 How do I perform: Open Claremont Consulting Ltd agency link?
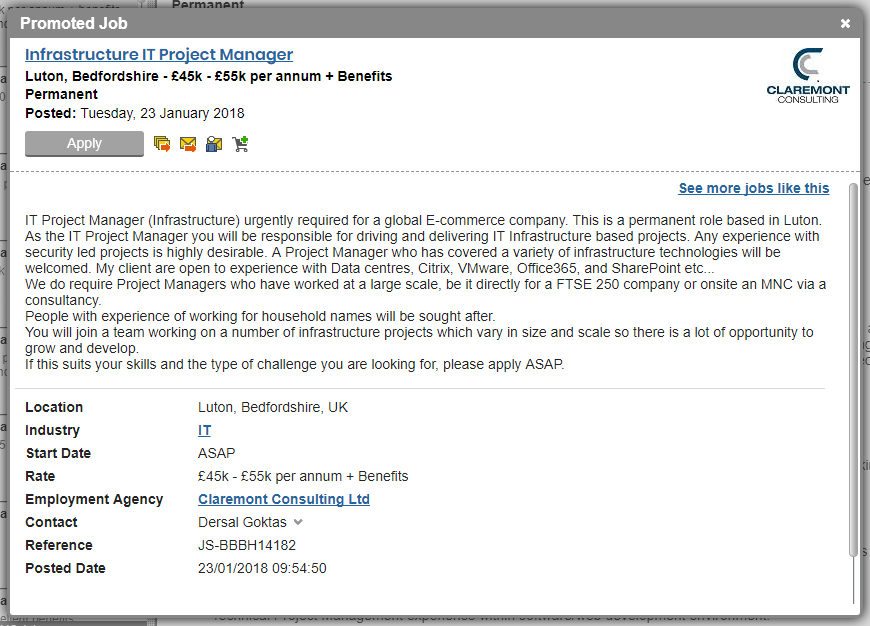click(284, 499)
